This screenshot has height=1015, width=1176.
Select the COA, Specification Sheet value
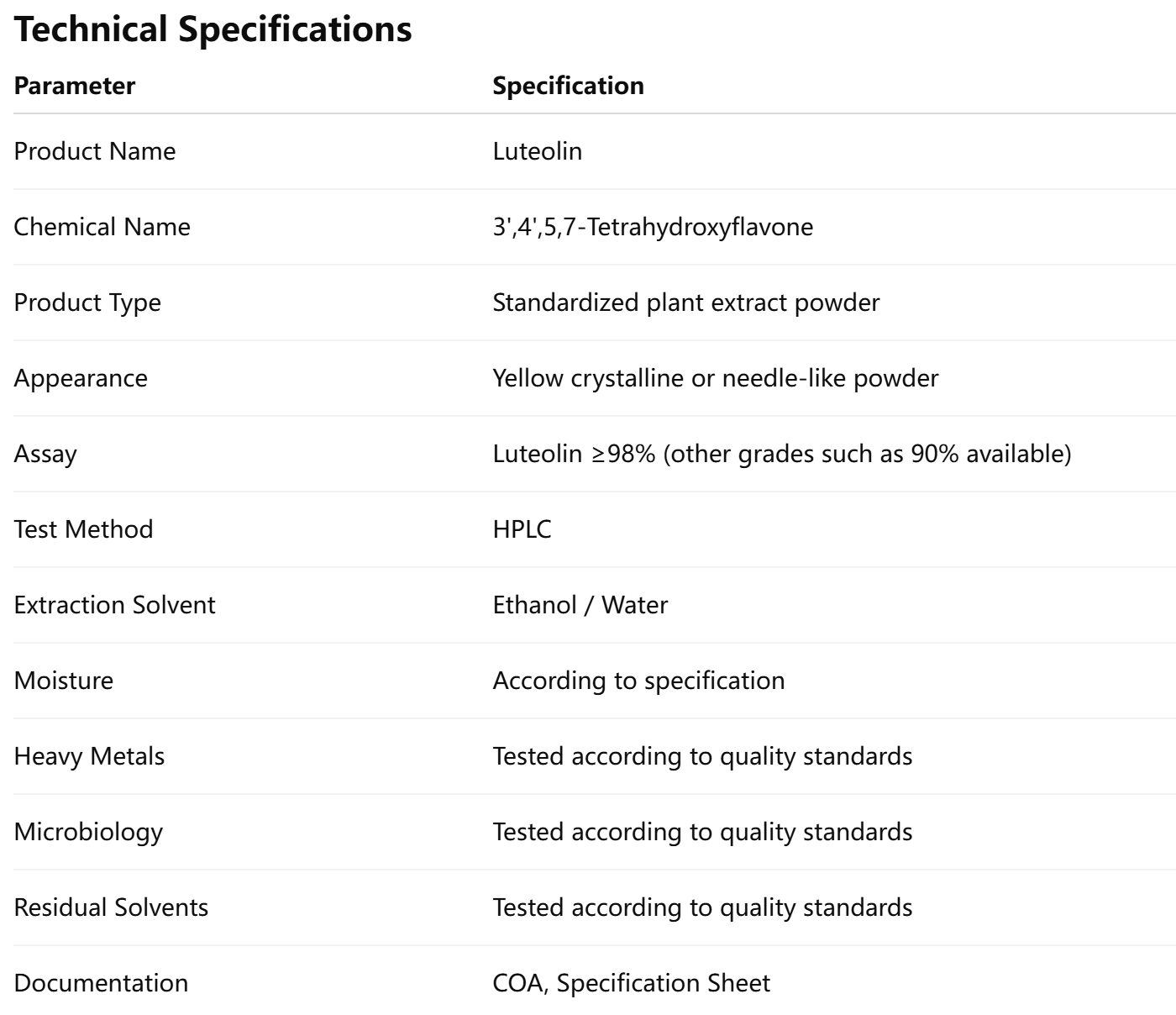tap(631, 983)
